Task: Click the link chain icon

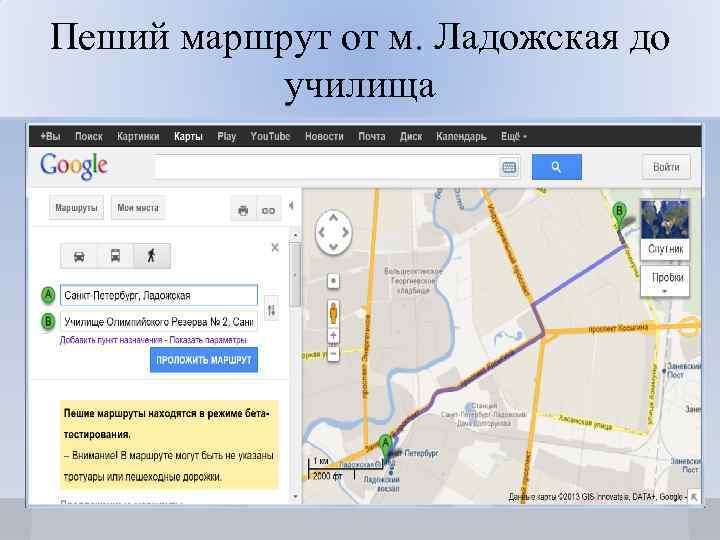Action: (268, 210)
